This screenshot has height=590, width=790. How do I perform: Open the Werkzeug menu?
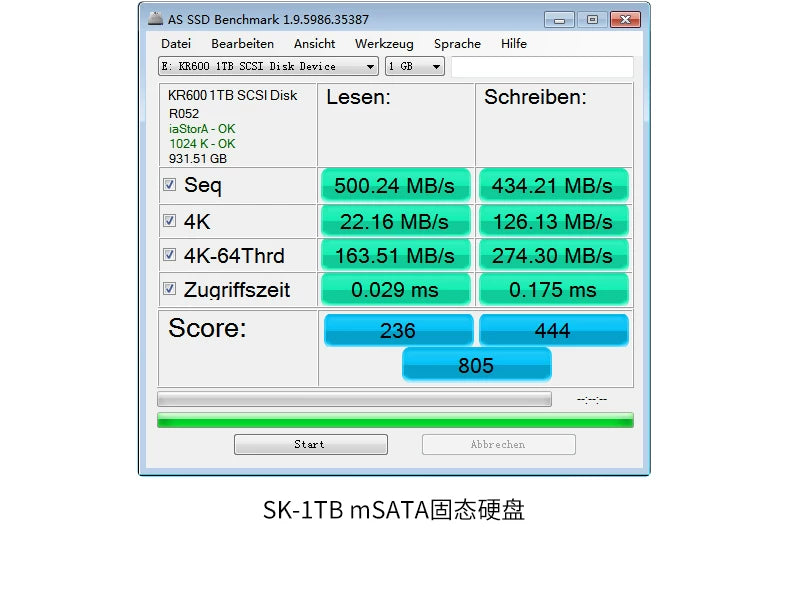coord(384,44)
